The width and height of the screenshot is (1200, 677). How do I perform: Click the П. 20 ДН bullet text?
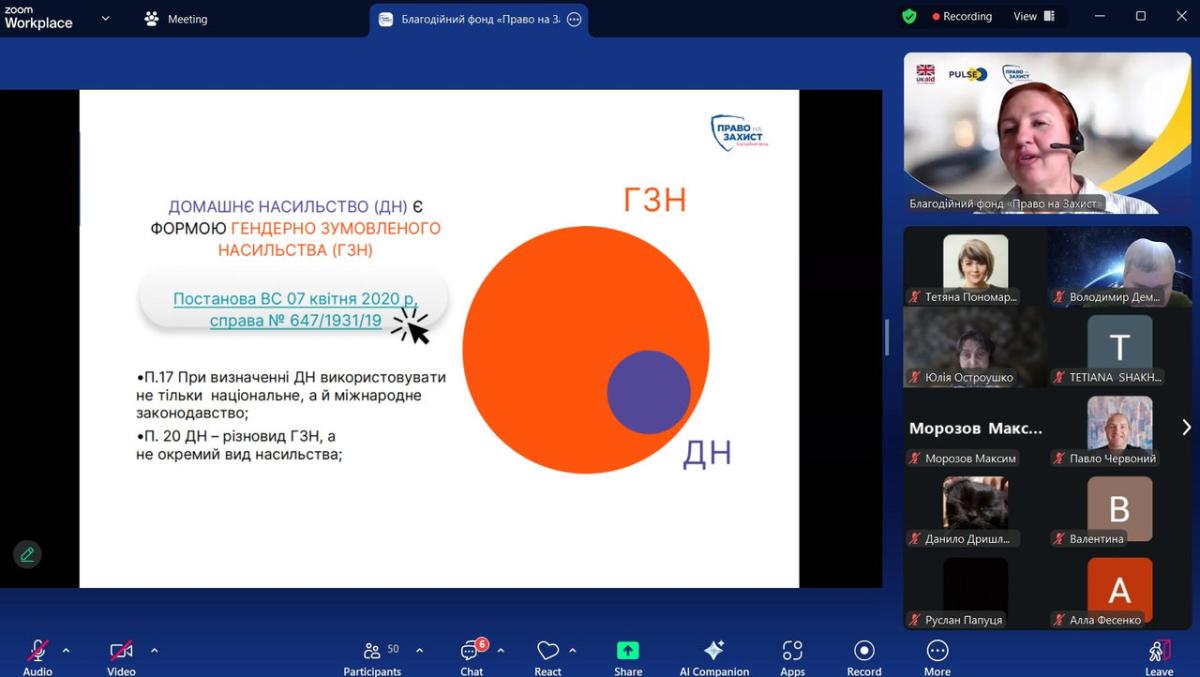pos(240,445)
